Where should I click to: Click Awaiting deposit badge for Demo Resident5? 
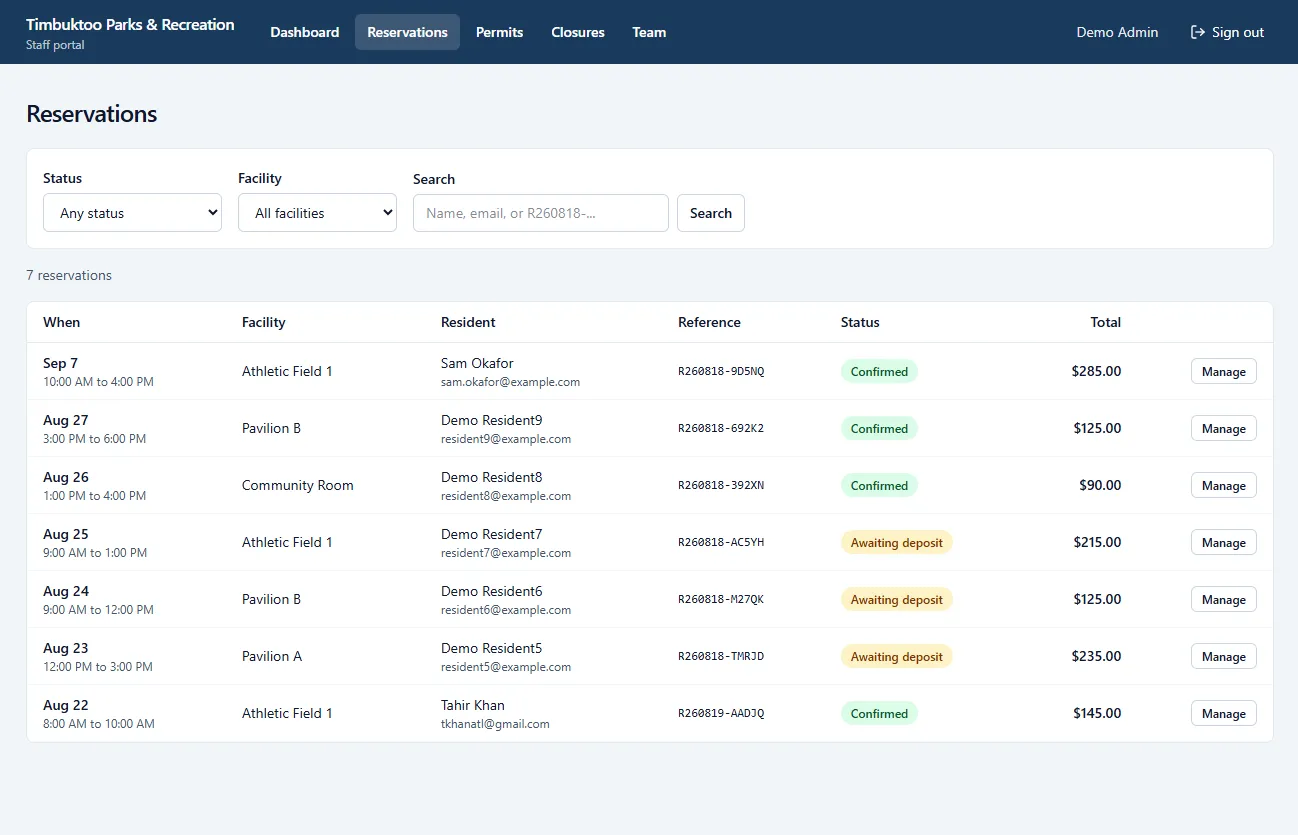(x=897, y=656)
